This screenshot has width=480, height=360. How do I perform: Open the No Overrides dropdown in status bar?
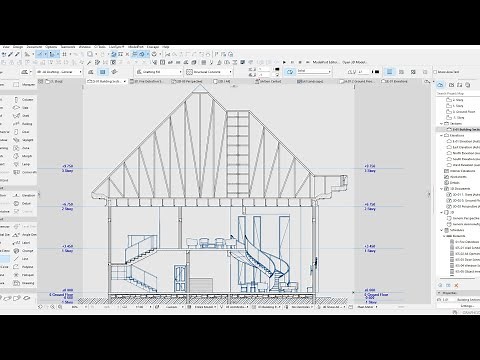[301, 307]
